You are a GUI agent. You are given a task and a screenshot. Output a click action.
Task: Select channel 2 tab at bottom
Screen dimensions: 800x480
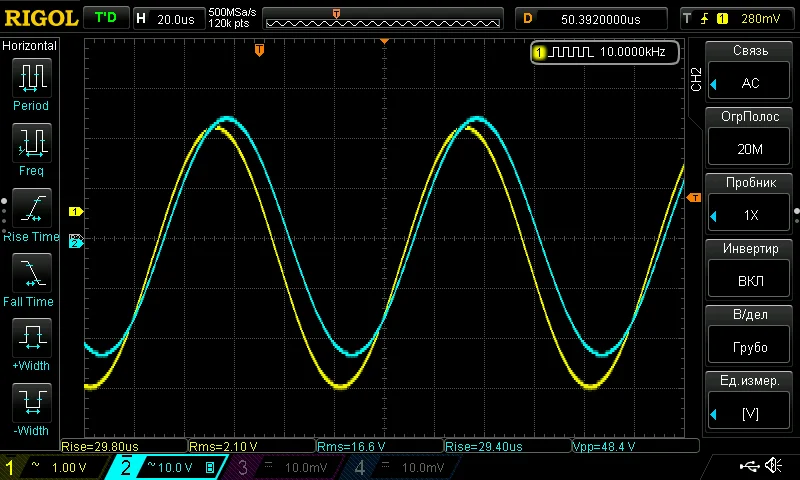(166, 467)
